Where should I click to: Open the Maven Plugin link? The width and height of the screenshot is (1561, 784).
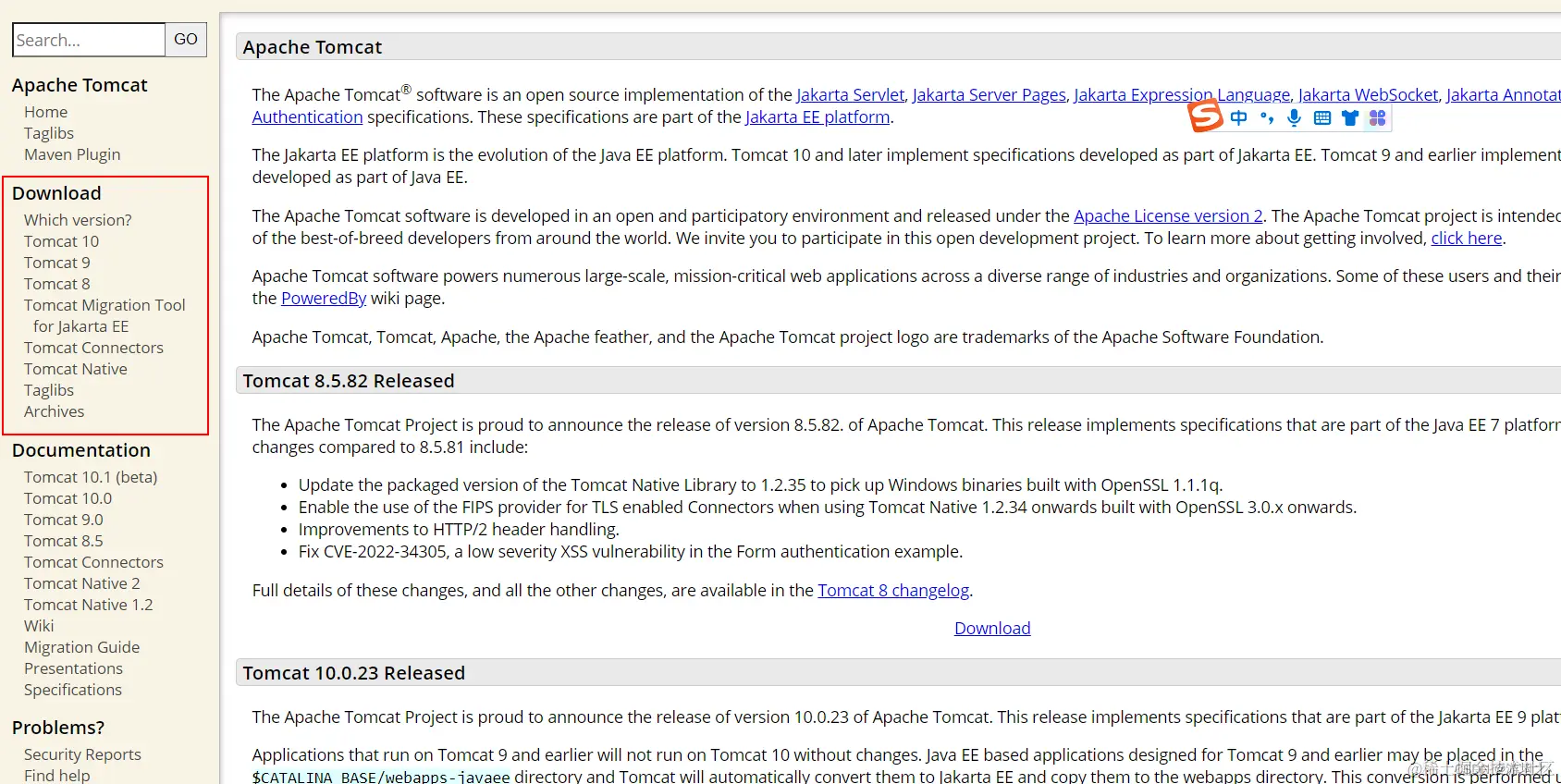coord(72,154)
